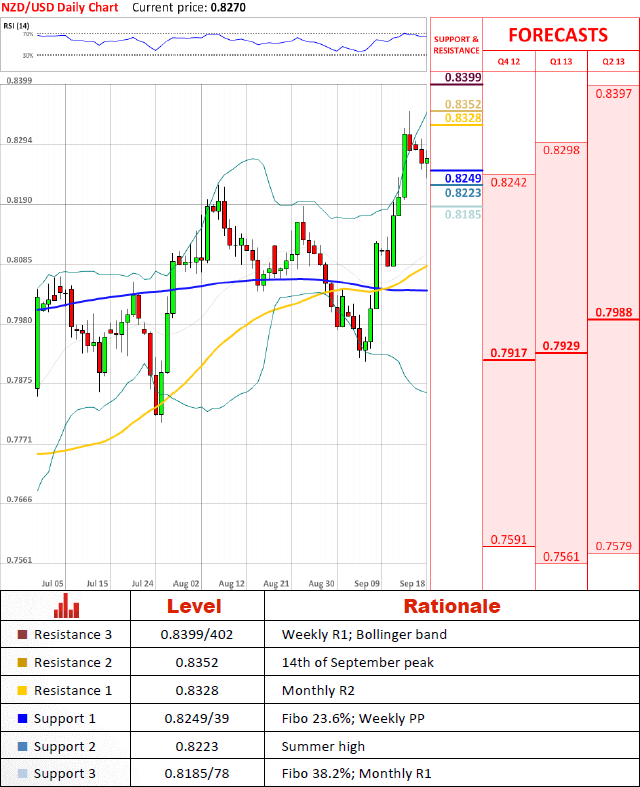Viewport: 640px width, 787px height.
Task: Click the Support 3 row label
Action: (x=64, y=773)
